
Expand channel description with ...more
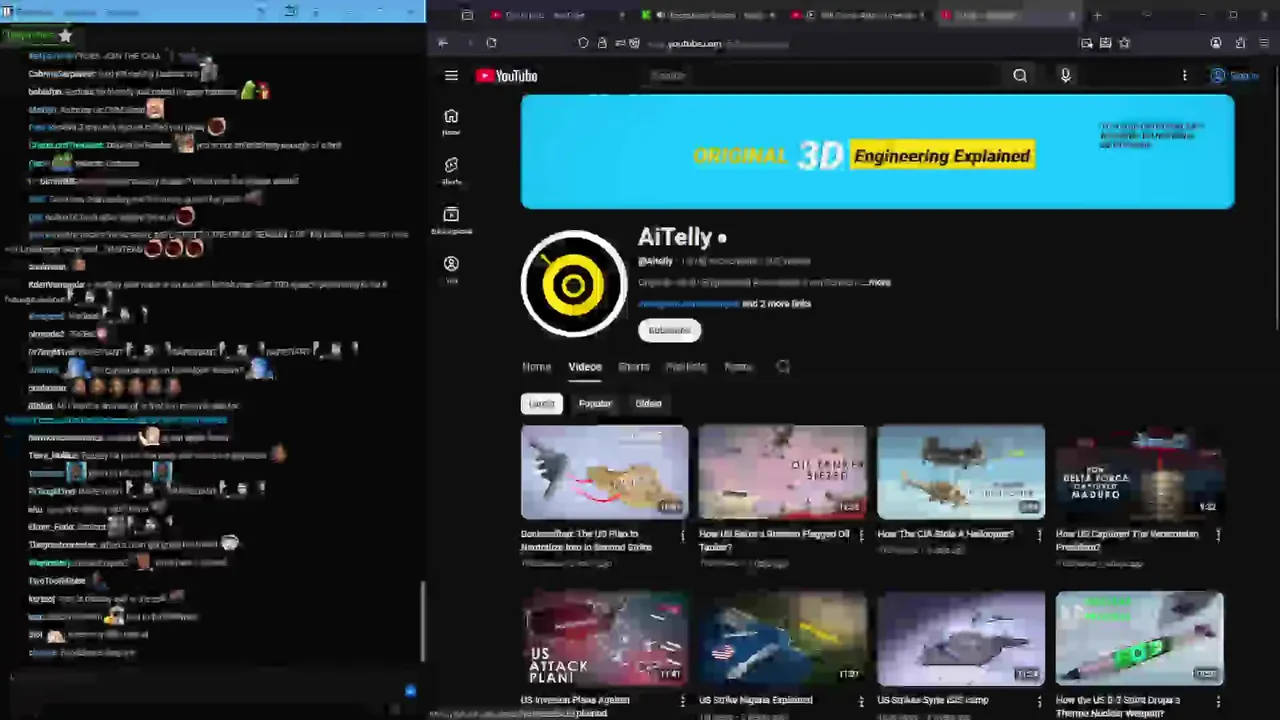(878, 283)
